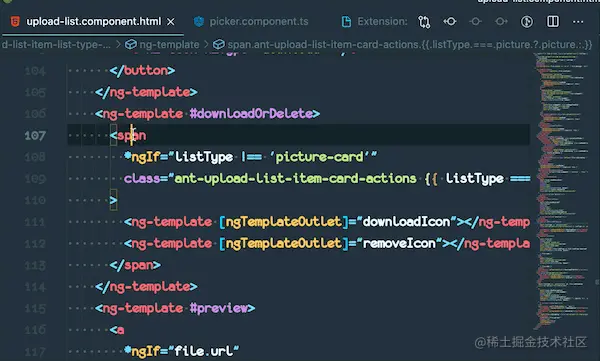This screenshot has height=361, width=600.
Task: Click line number 115 in the gutter
Action: (x=35, y=308)
